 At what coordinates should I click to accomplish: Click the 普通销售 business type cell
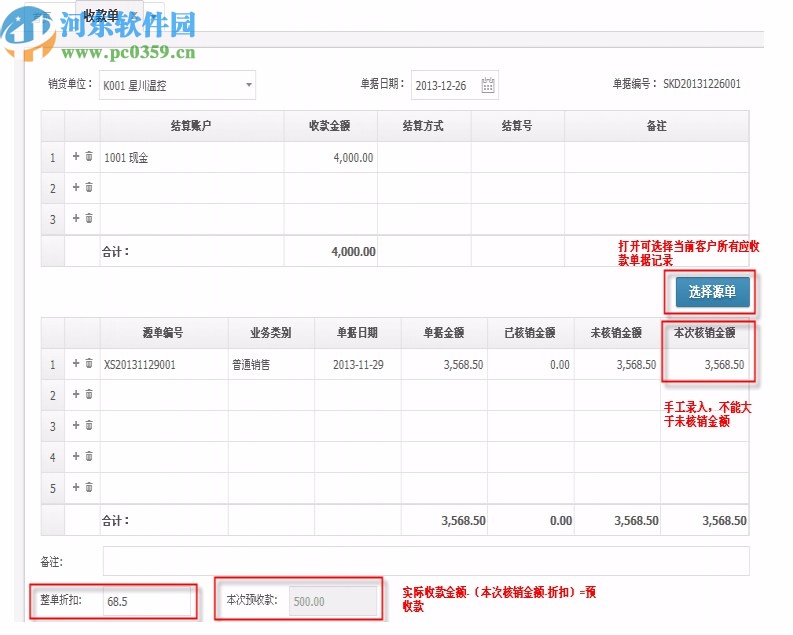(271, 365)
